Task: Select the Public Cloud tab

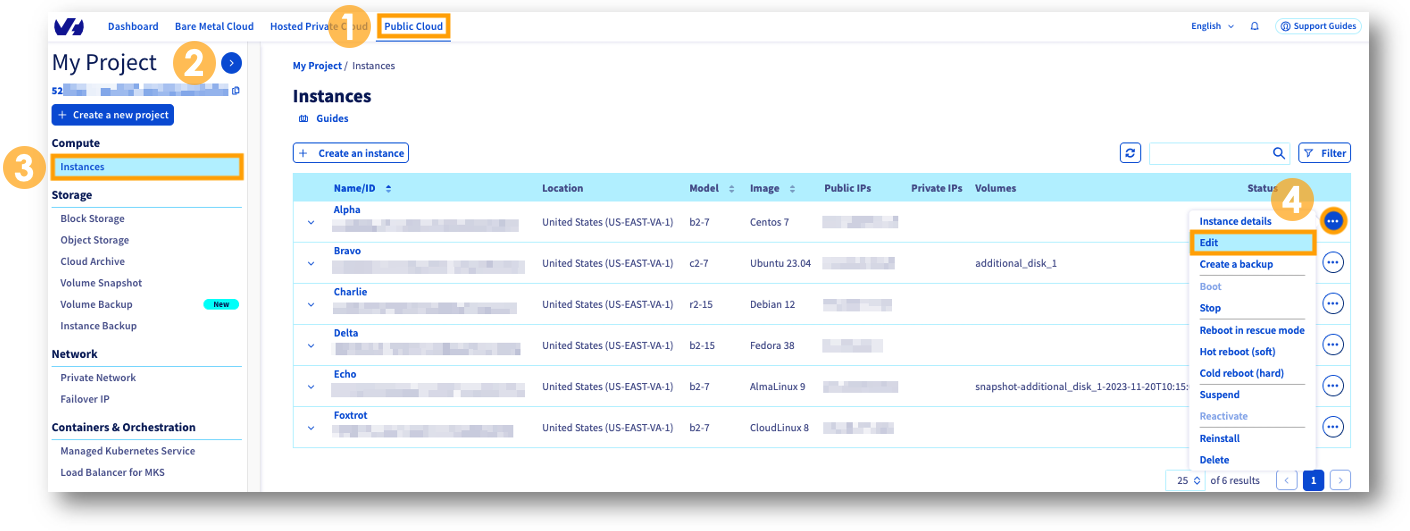Action: point(413,26)
